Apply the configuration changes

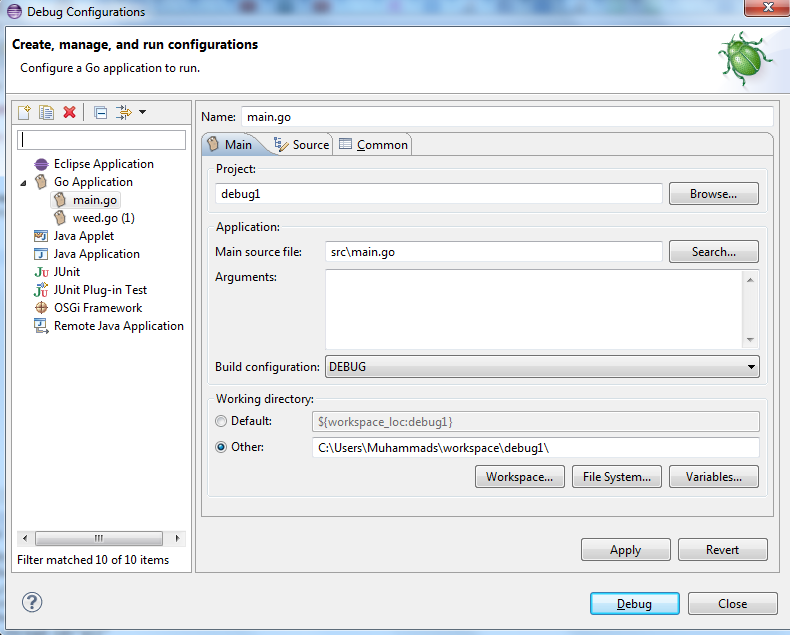(x=626, y=550)
